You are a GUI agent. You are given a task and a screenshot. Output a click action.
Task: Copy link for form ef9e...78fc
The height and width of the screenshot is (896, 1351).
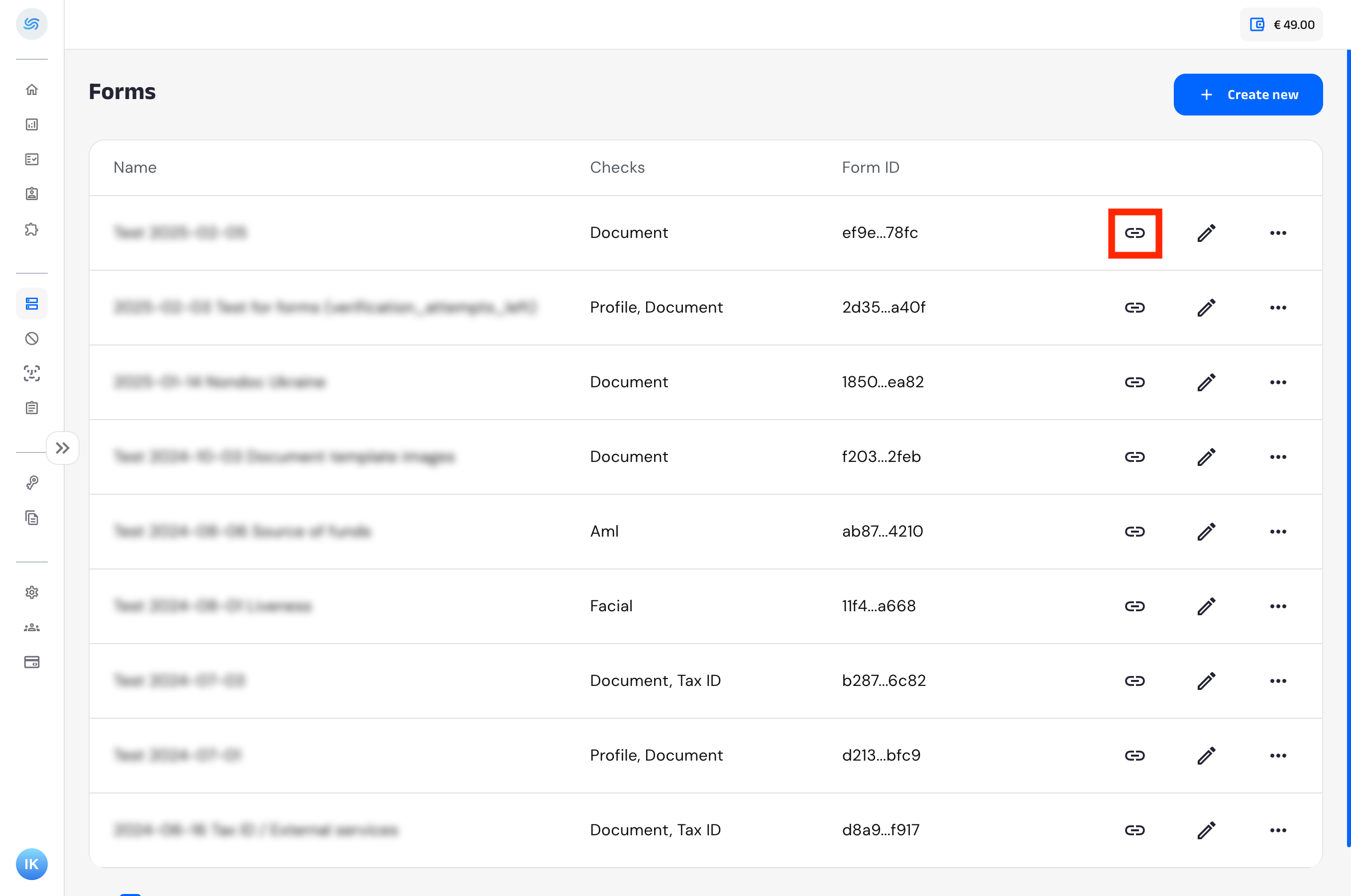(1135, 233)
